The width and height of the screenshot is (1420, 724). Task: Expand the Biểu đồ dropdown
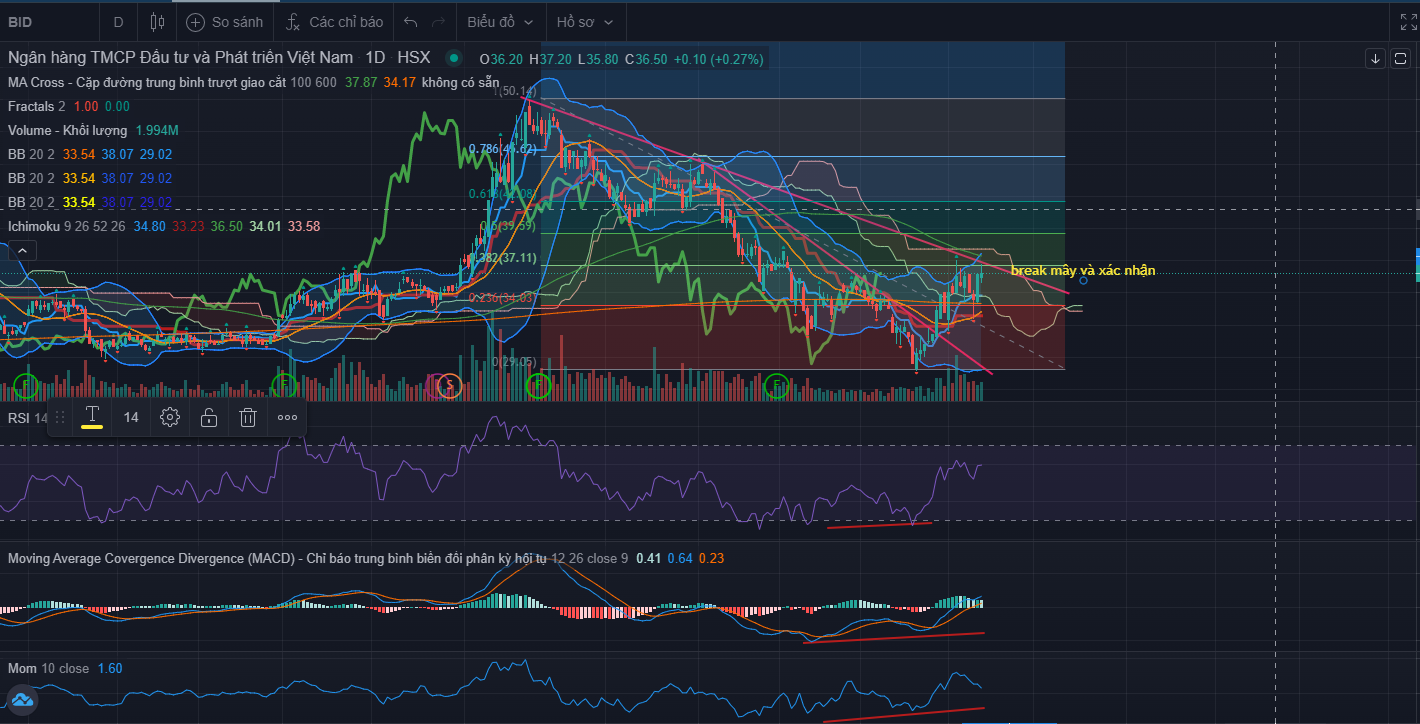pos(500,21)
